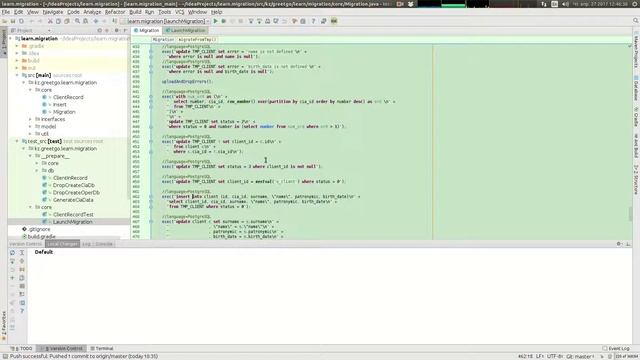Toggle the Favorites tool window side tab
This screenshot has width=640, height=360.
pyautogui.click(x=4, y=327)
